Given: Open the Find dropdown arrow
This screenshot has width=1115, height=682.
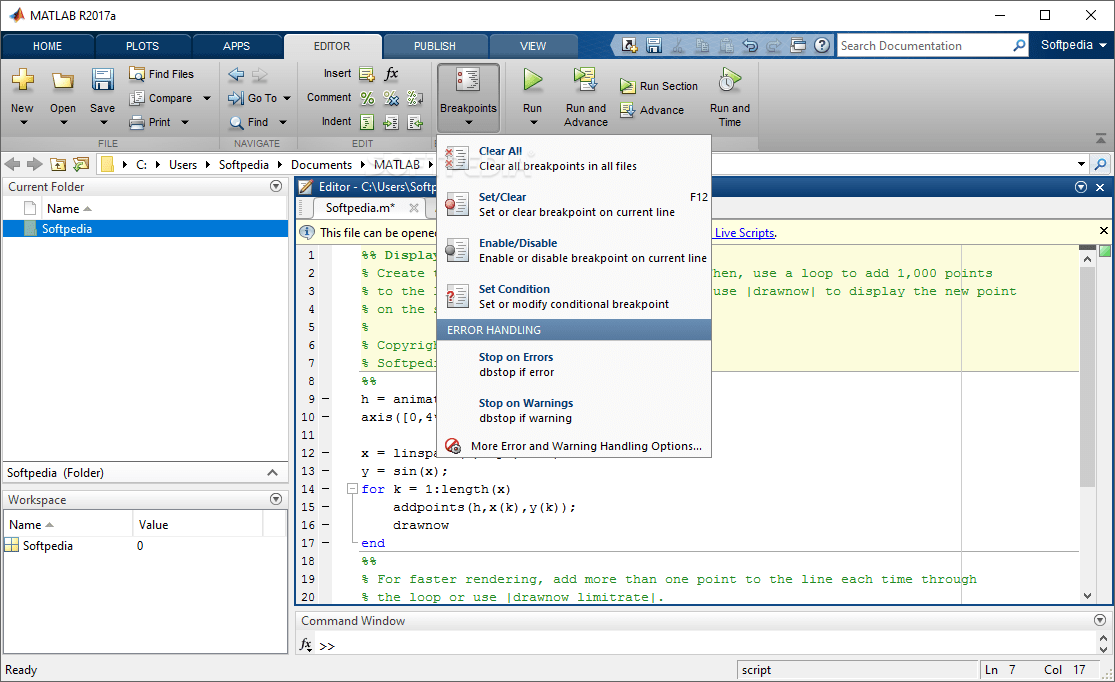Looking at the screenshot, I should tap(283, 122).
